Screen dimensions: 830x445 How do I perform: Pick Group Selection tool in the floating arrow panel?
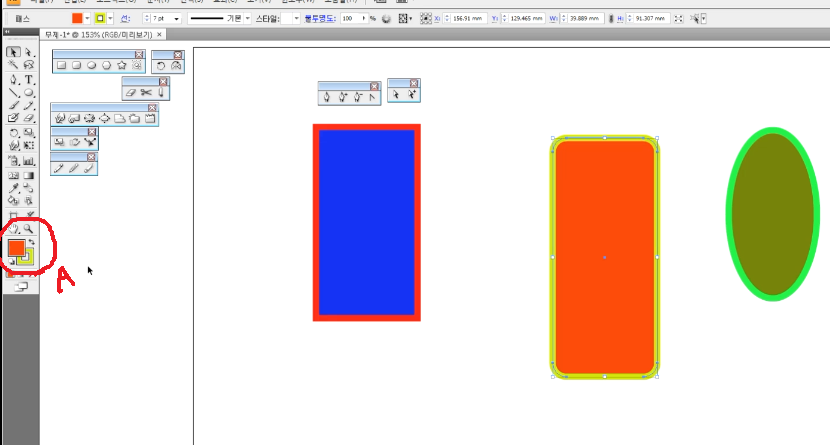point(411,94)
